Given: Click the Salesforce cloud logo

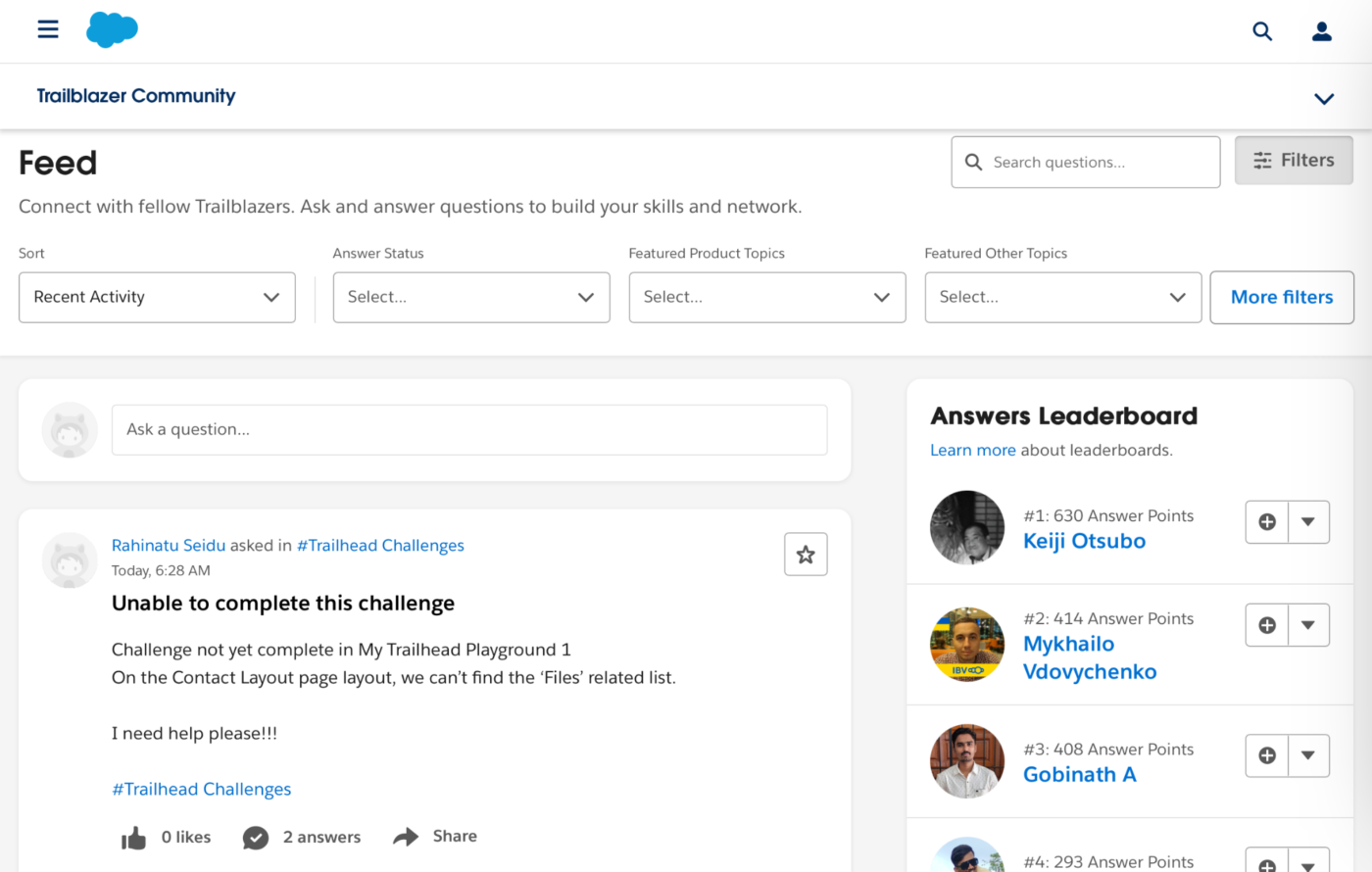Looking at the screenshot, I should tap(112, 29).
